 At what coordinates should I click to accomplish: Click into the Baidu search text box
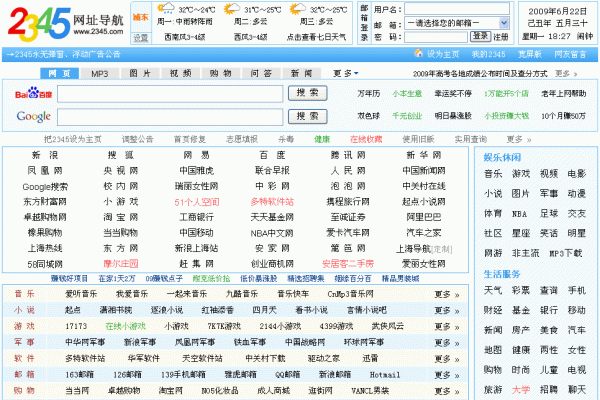[170, 92]
